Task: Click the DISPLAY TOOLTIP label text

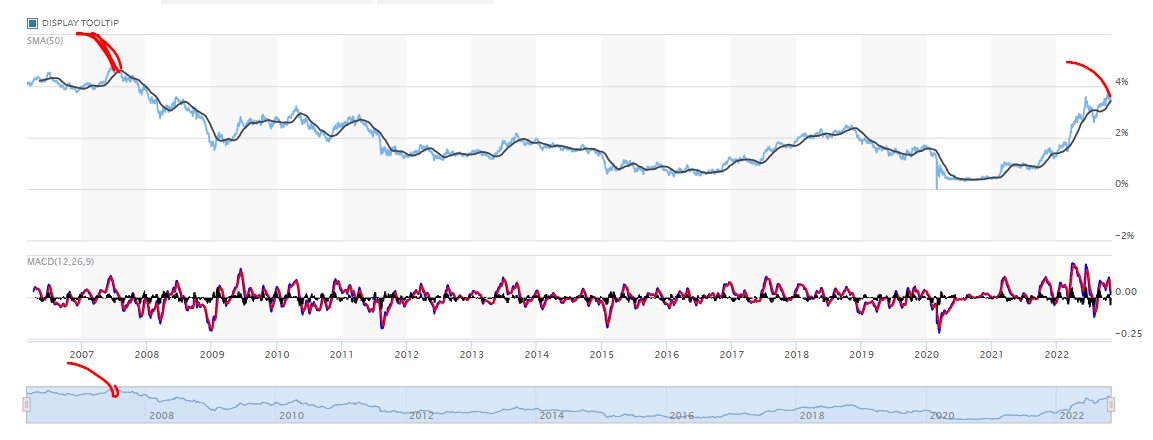Action: tap(80, 24)
